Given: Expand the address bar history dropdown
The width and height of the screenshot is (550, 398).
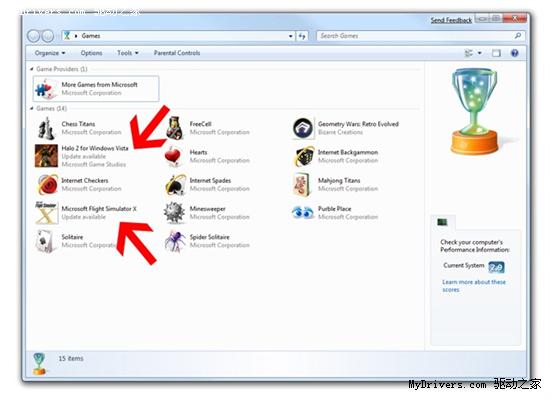Looking at the screenshot, I should point(290,36).
